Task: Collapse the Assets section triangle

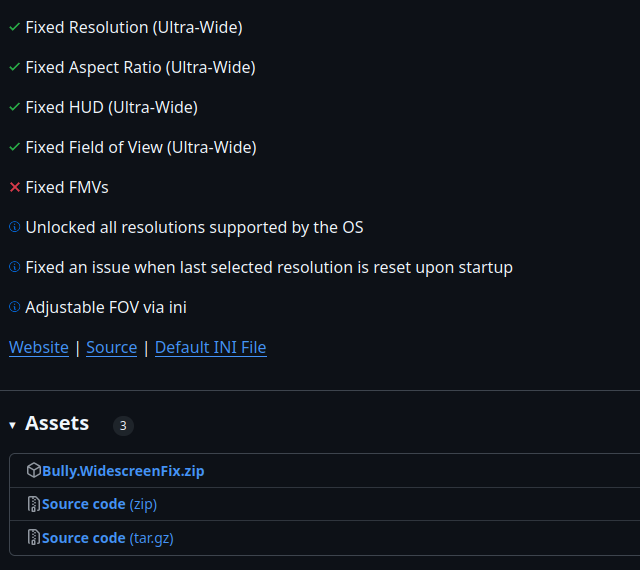Action: coord(13,425)
